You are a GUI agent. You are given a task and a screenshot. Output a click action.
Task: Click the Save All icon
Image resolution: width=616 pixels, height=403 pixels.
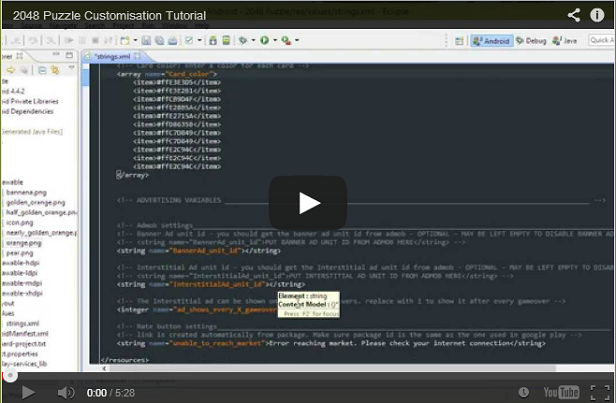point(160,40)
